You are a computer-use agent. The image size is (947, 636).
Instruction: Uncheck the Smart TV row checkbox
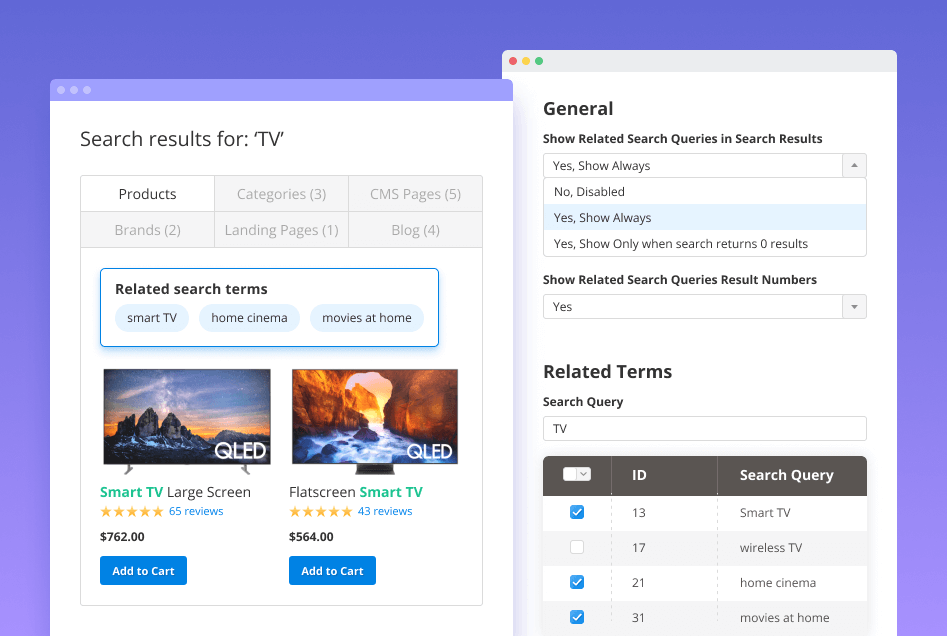click(577, 513)
